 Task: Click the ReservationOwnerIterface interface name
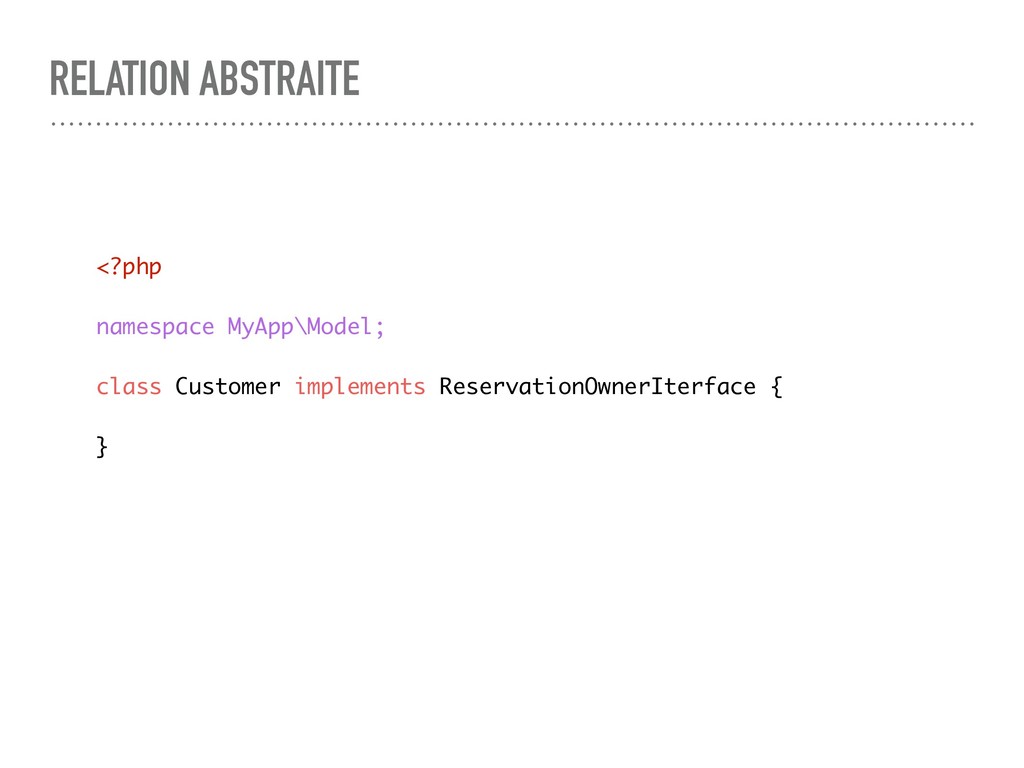pos(598,386)
